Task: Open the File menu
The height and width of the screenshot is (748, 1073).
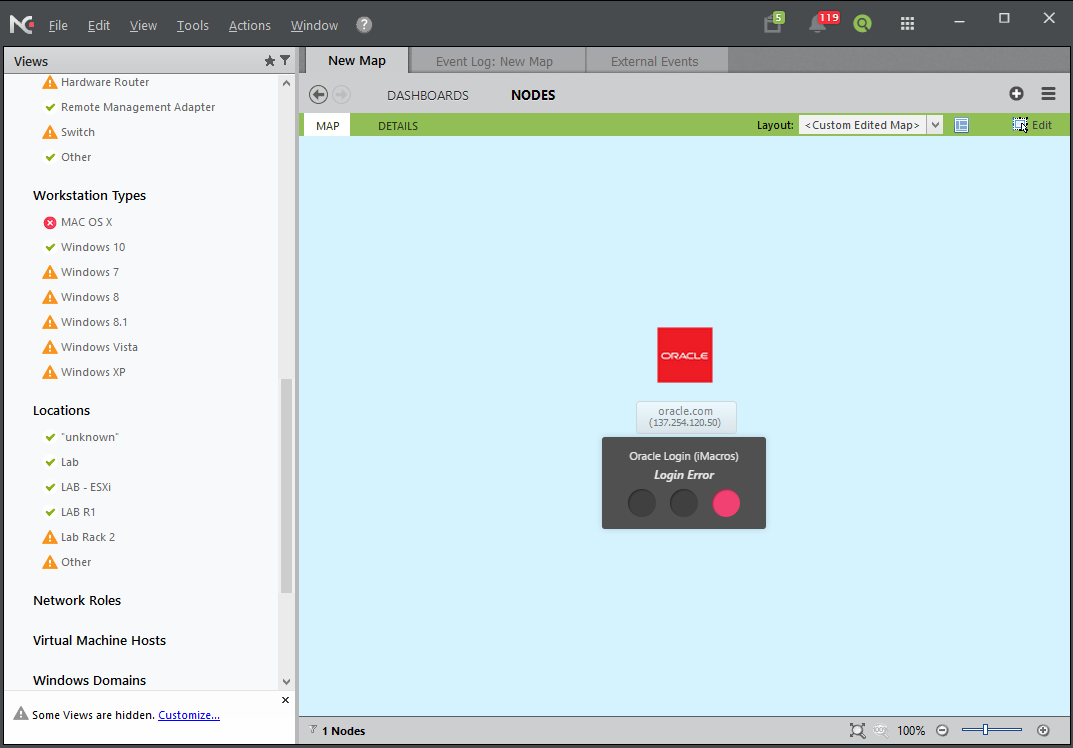Action: pos(58,25)
